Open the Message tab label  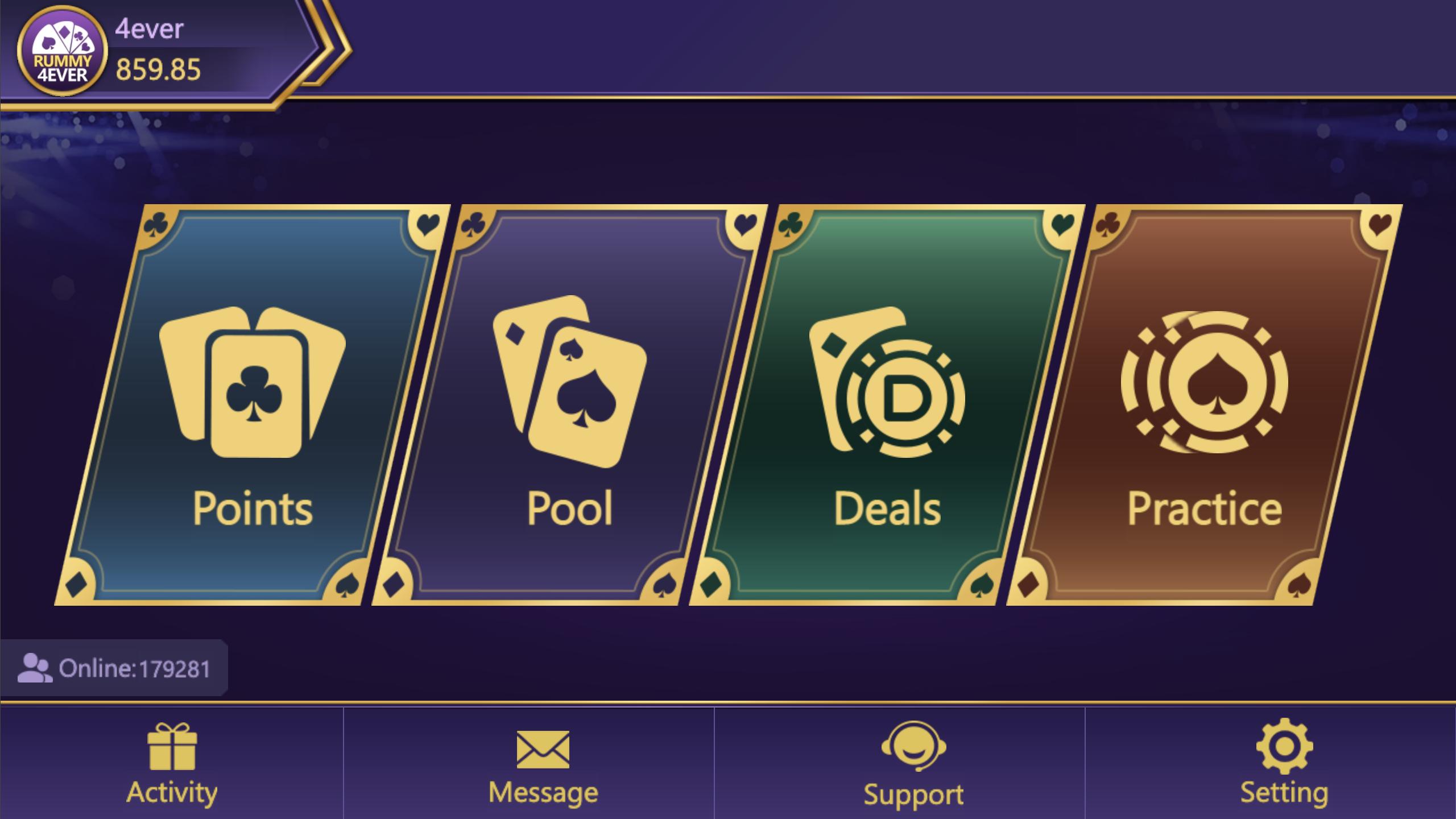point(543,792)
